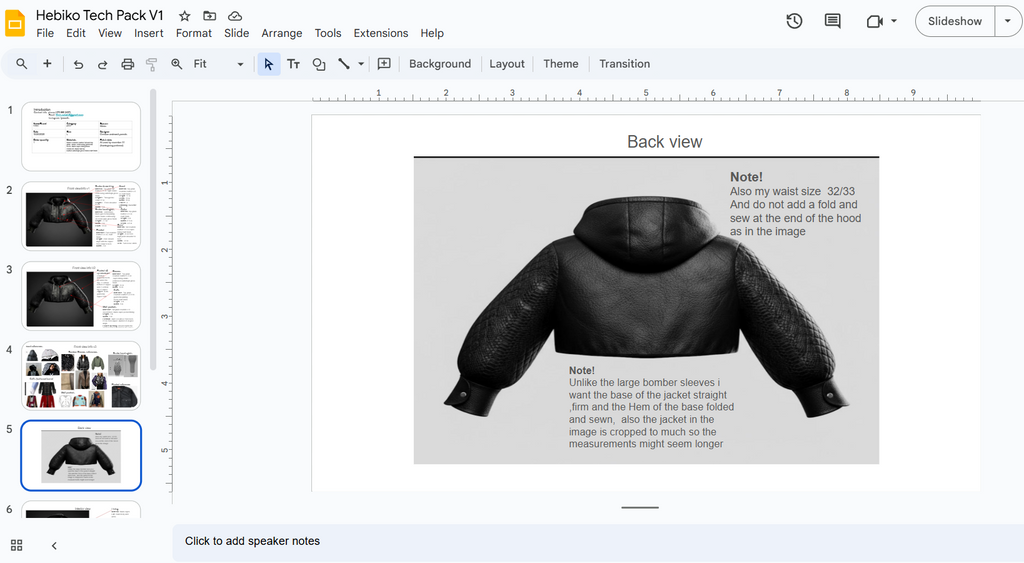Viewport: 1024px width, 563px height.
Task: Click the add comment toolbar icon
Action: (x=384, y=64)
